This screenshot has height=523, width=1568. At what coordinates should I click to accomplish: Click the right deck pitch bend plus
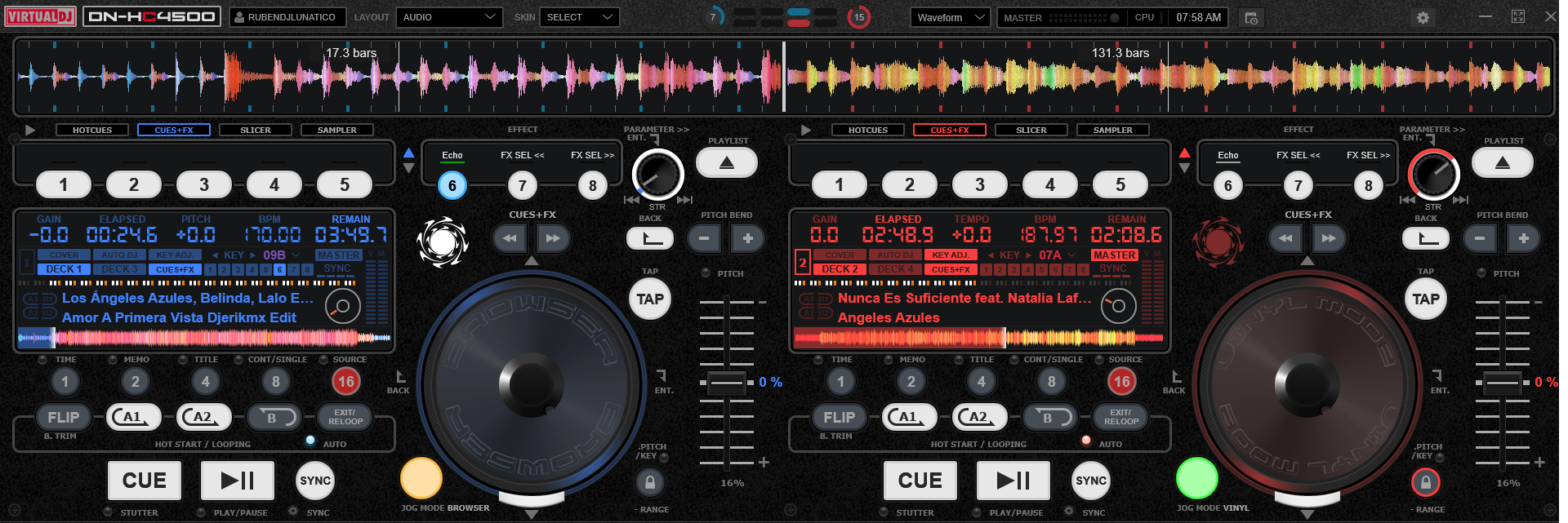[1523, 238]
